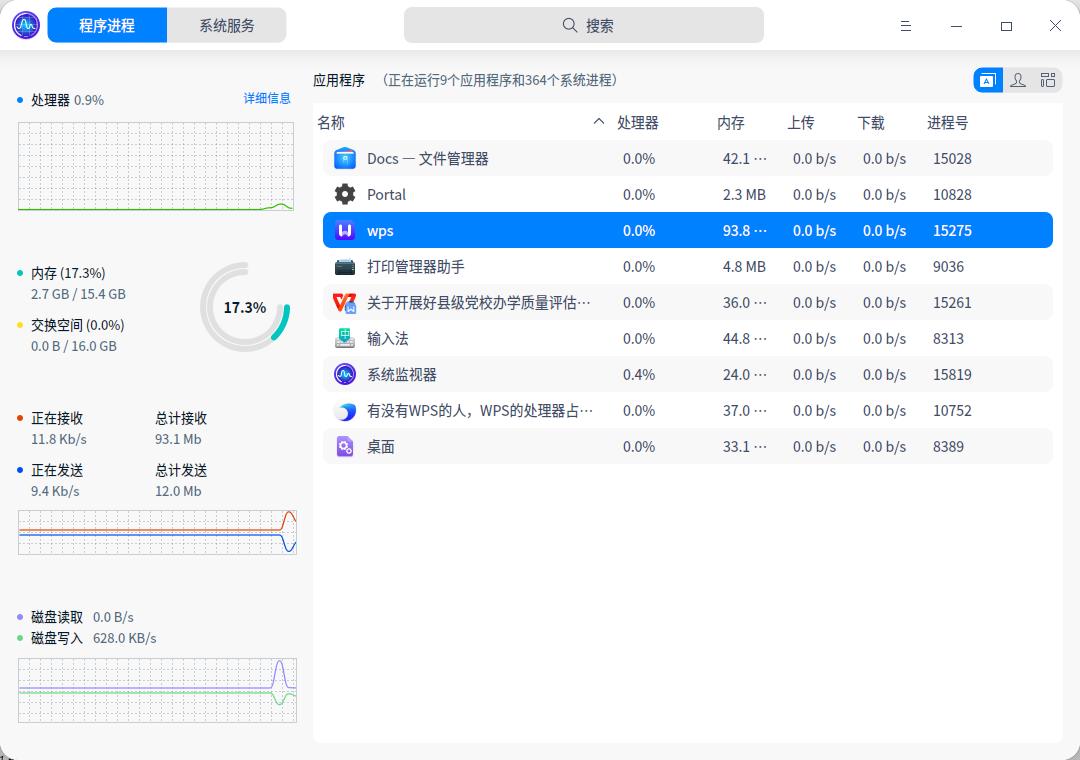Click the 输入法 keyboard icon
The height and width of the screenshot is (760, 1080).
point(344,338)
